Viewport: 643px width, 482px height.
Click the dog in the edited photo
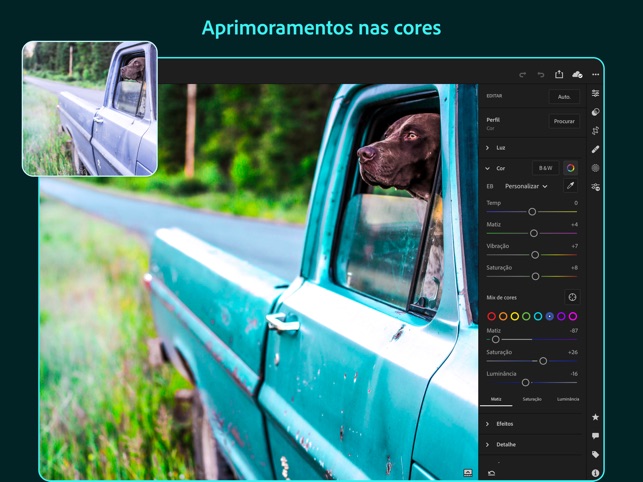pos(400,154)
